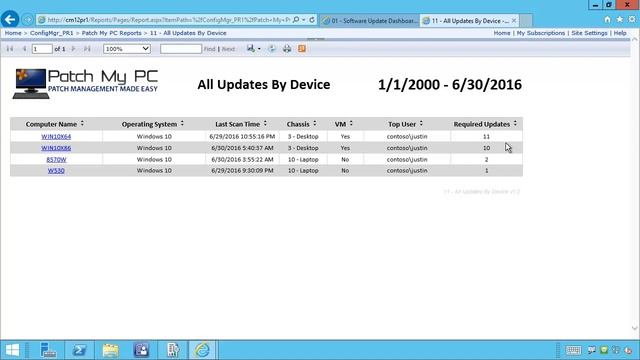Click the browser URL address field
The width and height of the screenshot is (640, 360).
169,20
